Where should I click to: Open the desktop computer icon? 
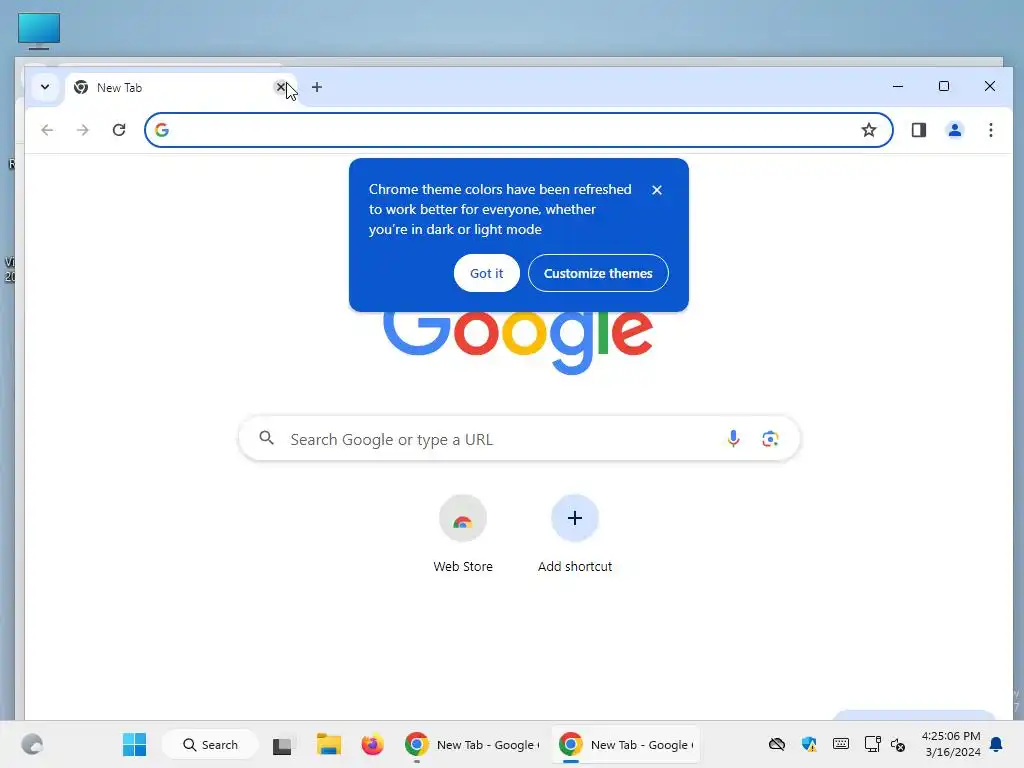pos(39,31)
